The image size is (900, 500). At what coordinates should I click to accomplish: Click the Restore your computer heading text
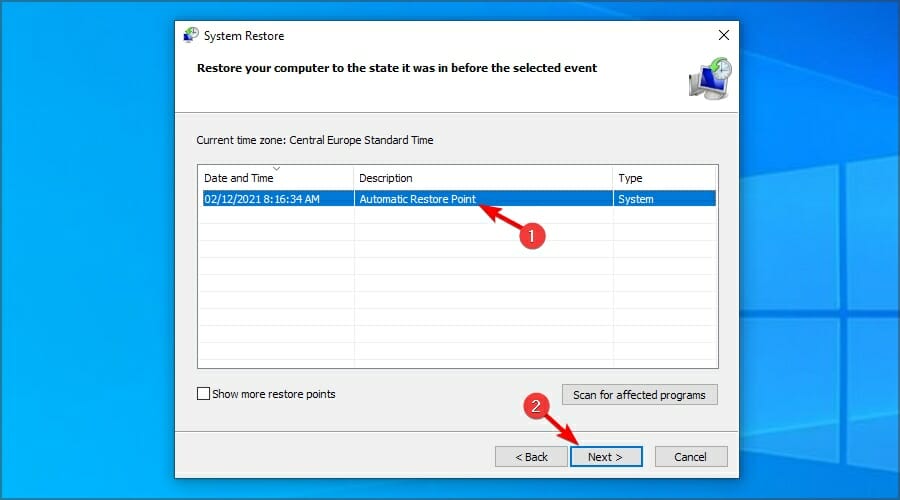click(x=397, y=68)
